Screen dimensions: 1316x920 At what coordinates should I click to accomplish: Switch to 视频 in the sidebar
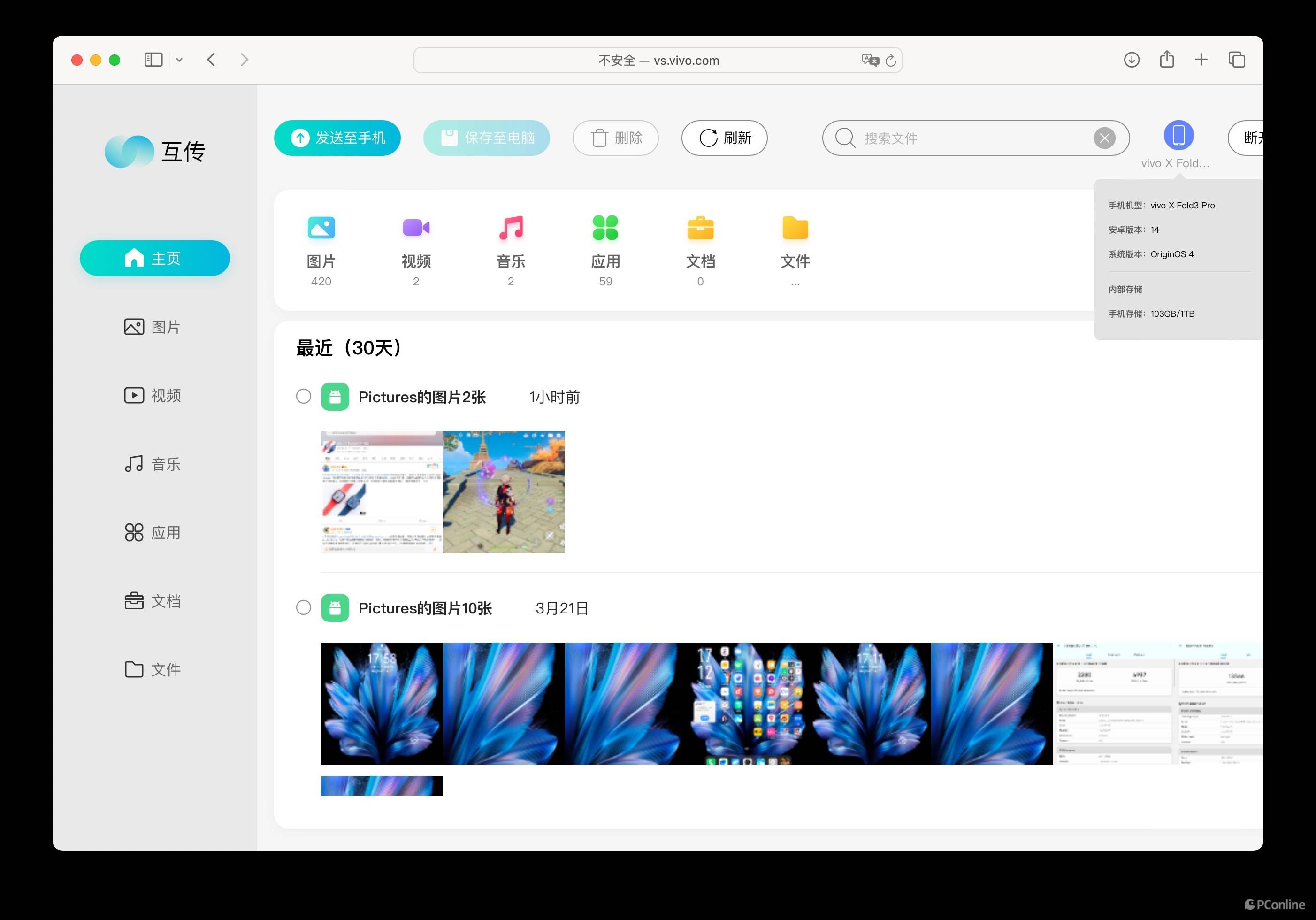153,396
